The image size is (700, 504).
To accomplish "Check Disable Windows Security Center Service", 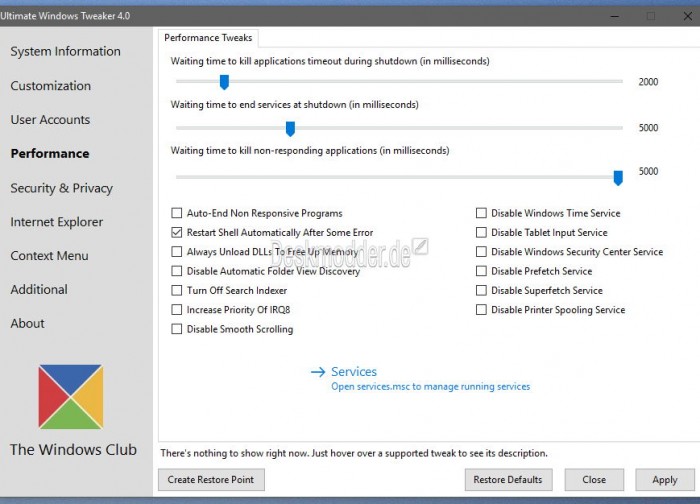I will (x=481, y=251).
